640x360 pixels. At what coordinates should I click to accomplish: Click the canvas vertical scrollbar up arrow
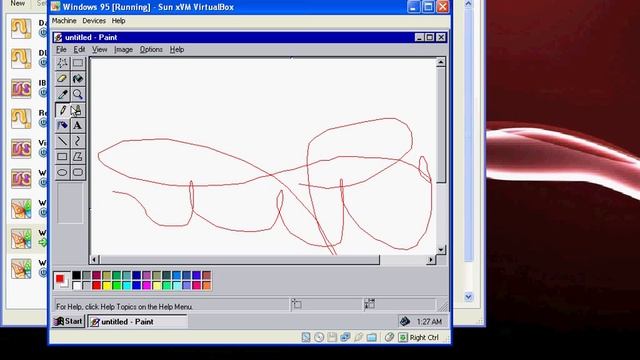tap(441, 62)
